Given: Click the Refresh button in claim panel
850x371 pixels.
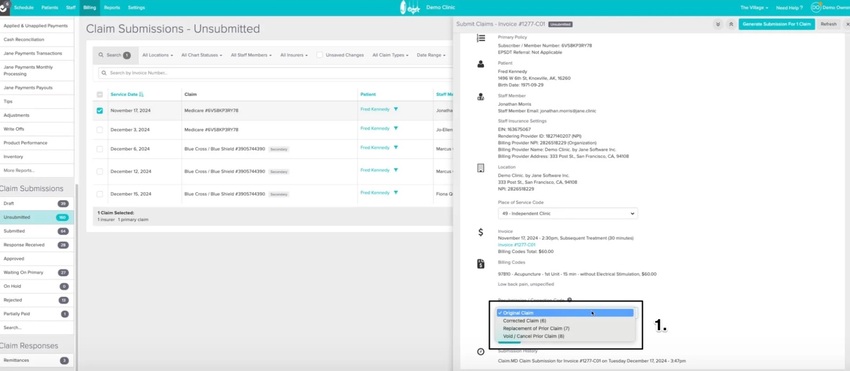Looking at the screenshot, I should [828, 24].
